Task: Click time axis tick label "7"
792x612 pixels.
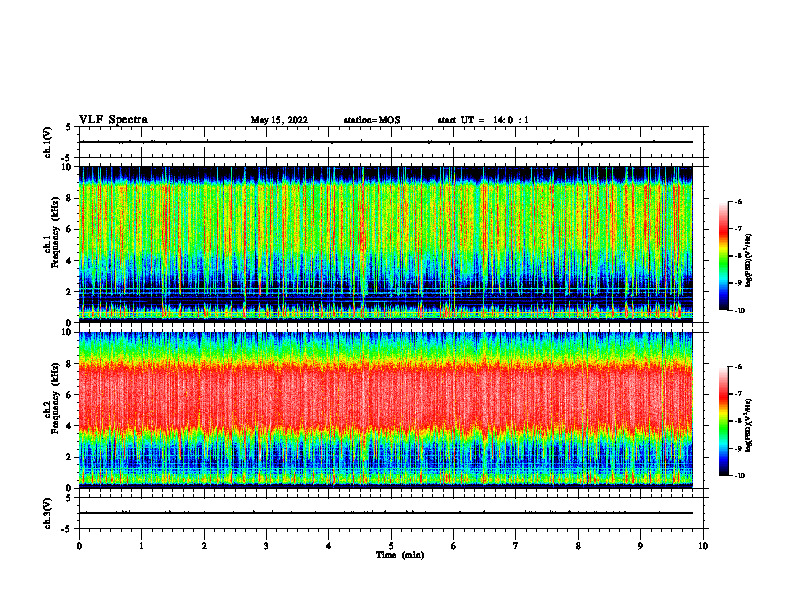Action: pyautogui.click(x=516, y=546)
